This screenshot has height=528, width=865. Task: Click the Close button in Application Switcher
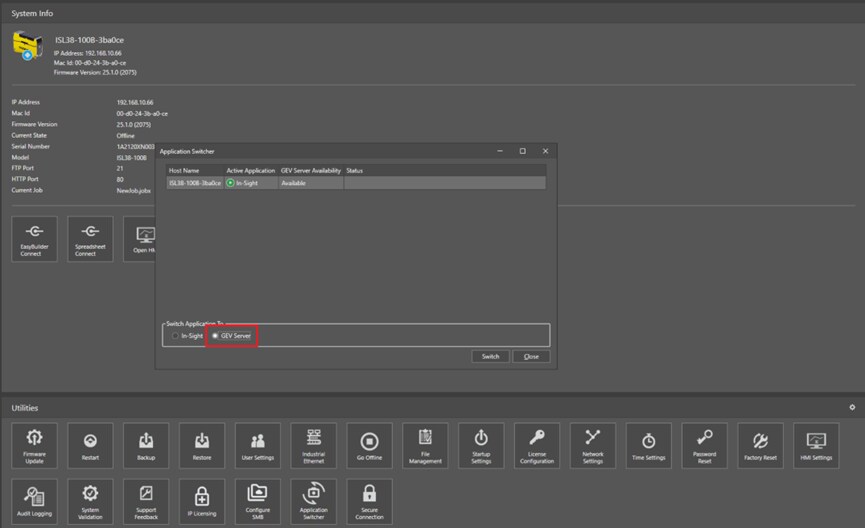531,356
